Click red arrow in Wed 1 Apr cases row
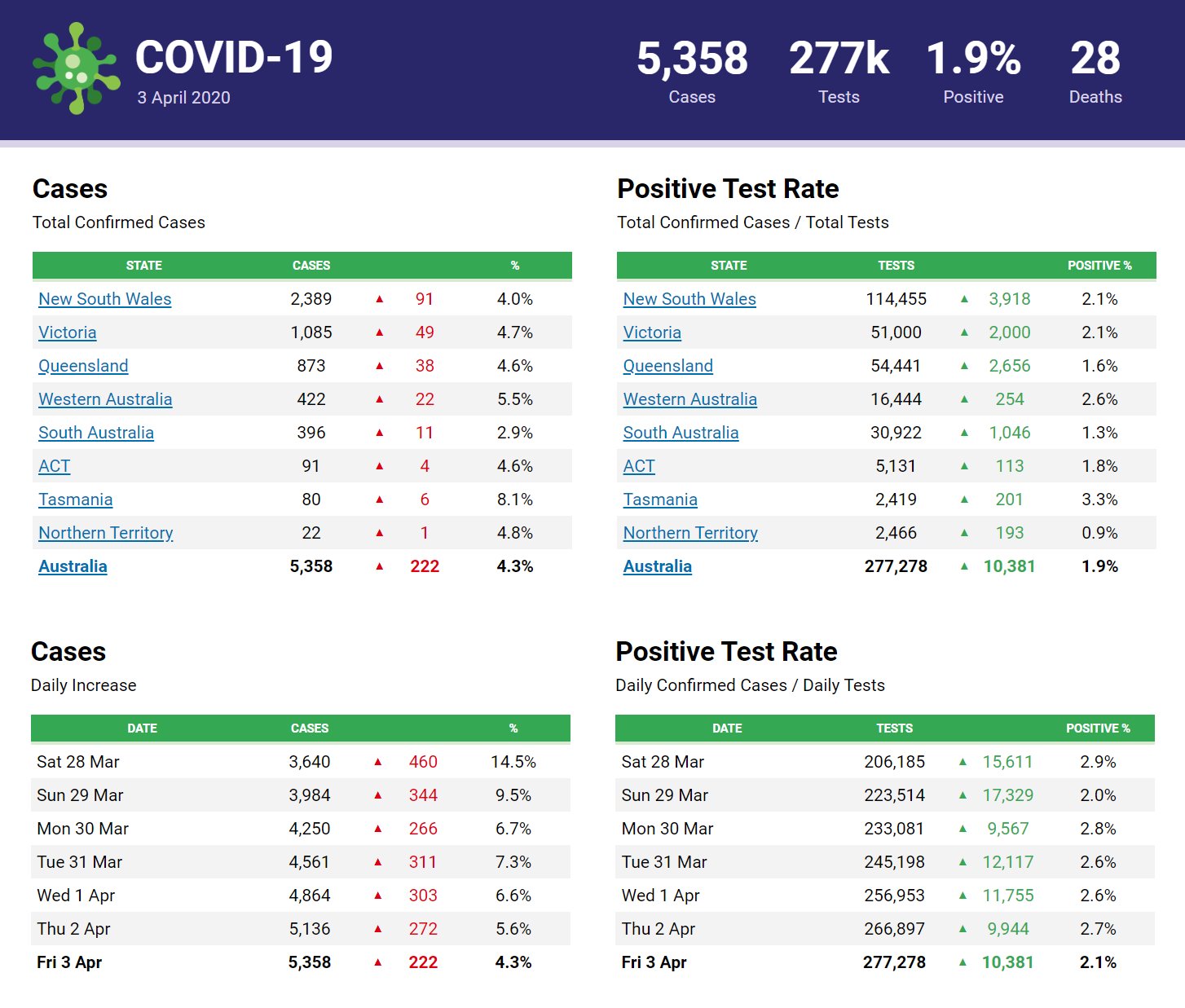1185x1008 pixels. coord(378,896)
